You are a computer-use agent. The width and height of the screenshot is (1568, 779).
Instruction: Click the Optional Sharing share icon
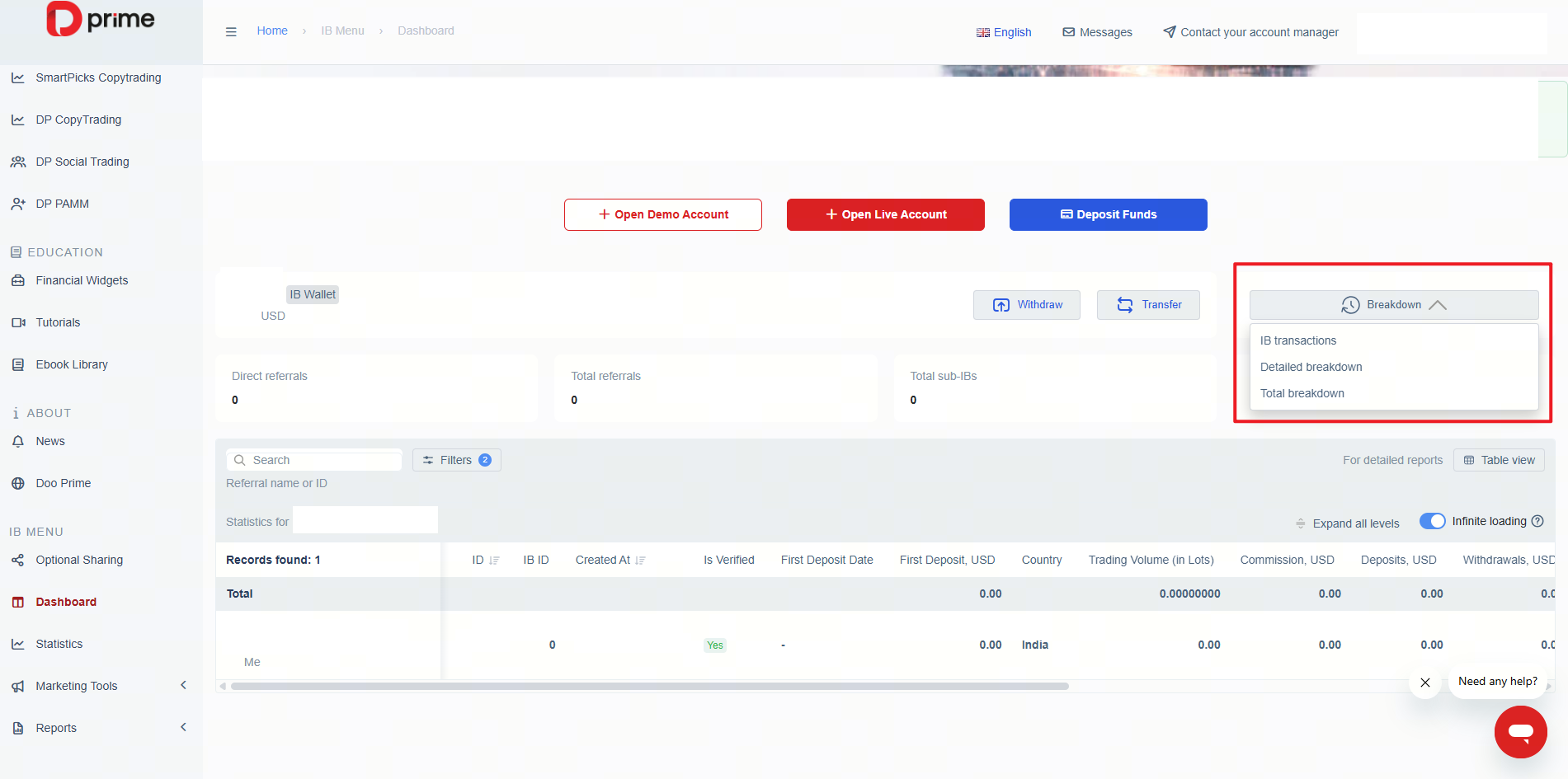tap(17, 560)
